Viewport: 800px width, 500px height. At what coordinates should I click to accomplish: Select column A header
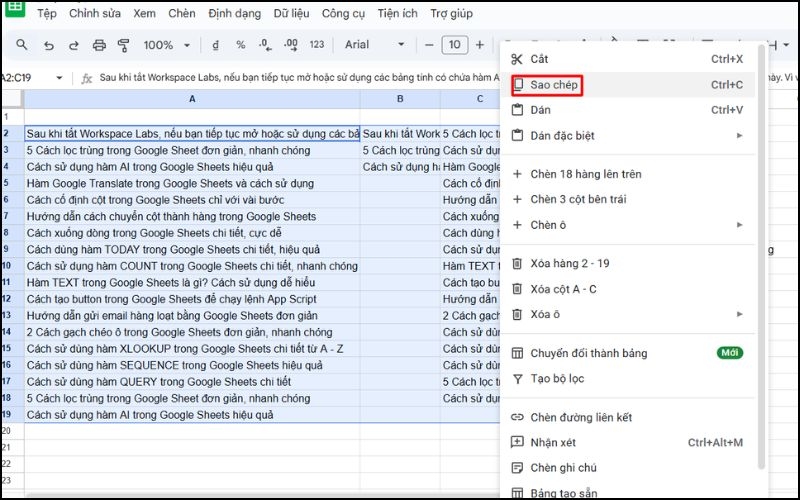point(192,99)
